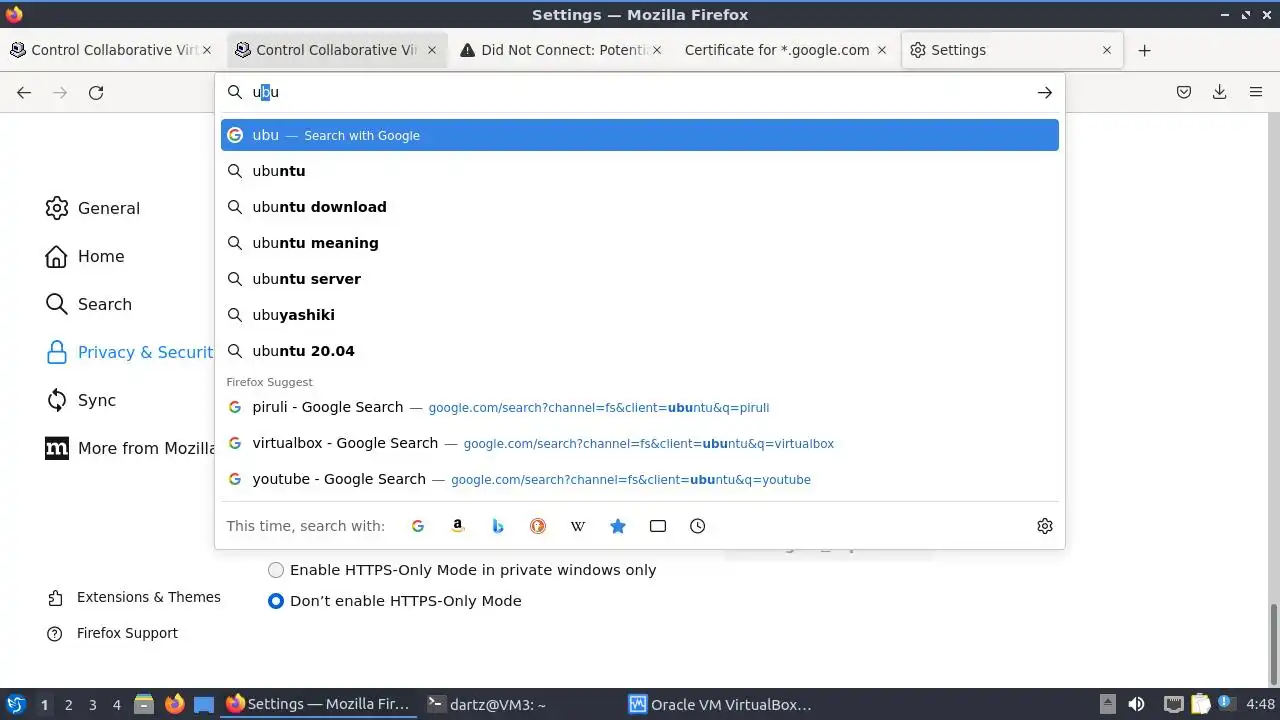Click the Go arrow in address bar
1280x720 pixels.
1045,92
